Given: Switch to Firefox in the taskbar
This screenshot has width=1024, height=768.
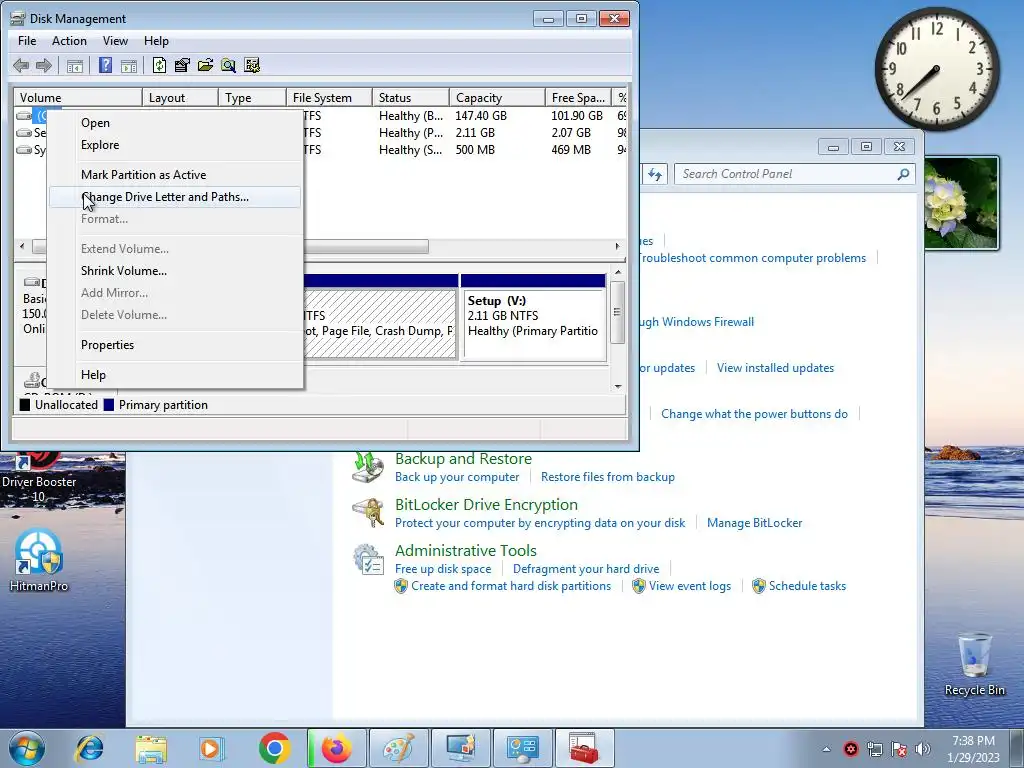Looking at the screenshot, I should click(x=336, y=748).
